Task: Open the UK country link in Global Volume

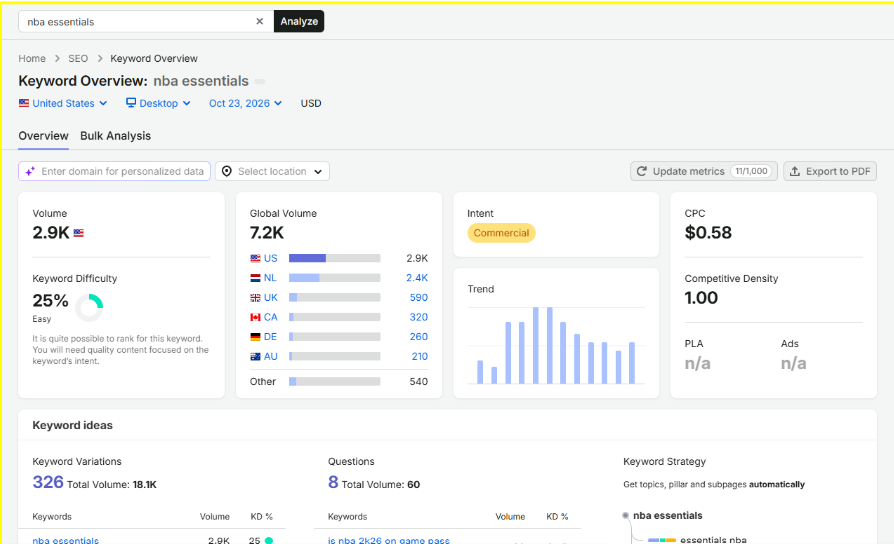Action: (271, 298)
